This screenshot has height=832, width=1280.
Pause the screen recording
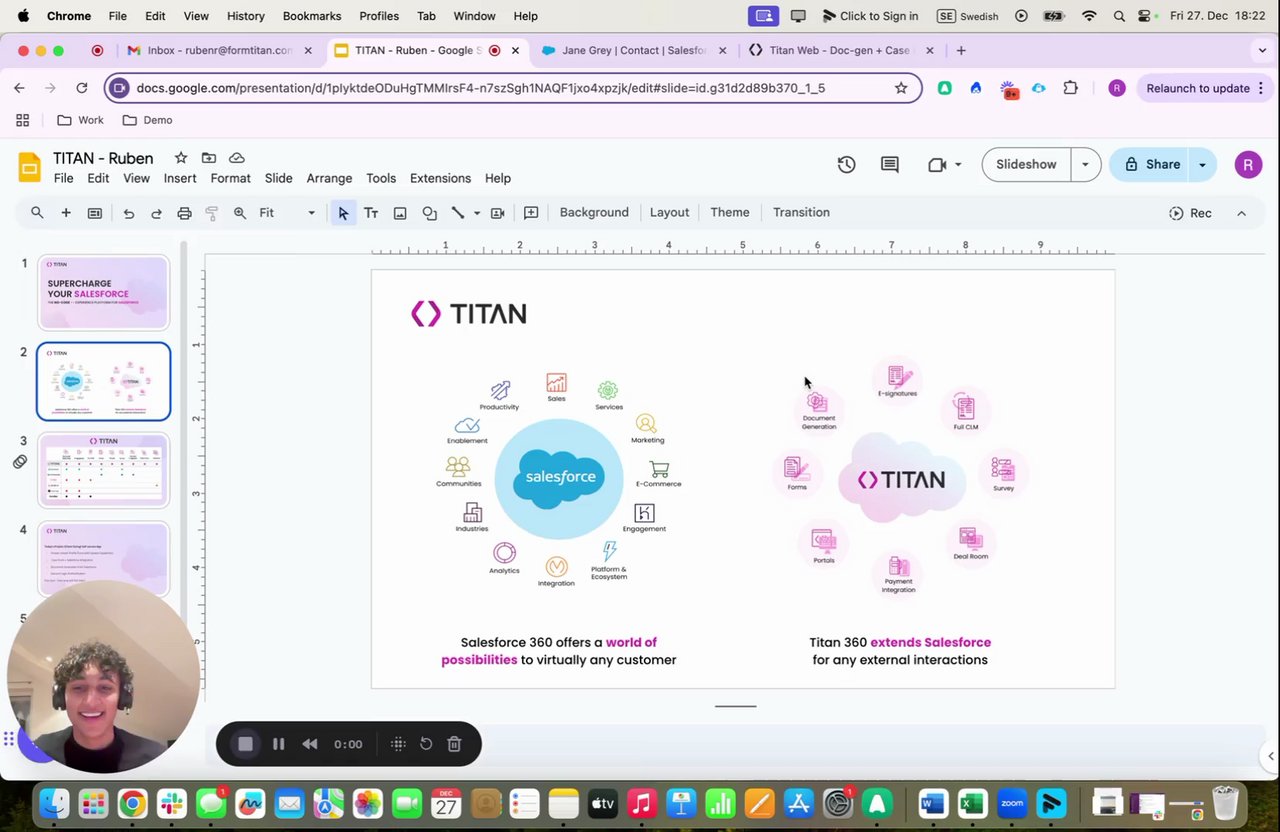(x=279, y=744)
